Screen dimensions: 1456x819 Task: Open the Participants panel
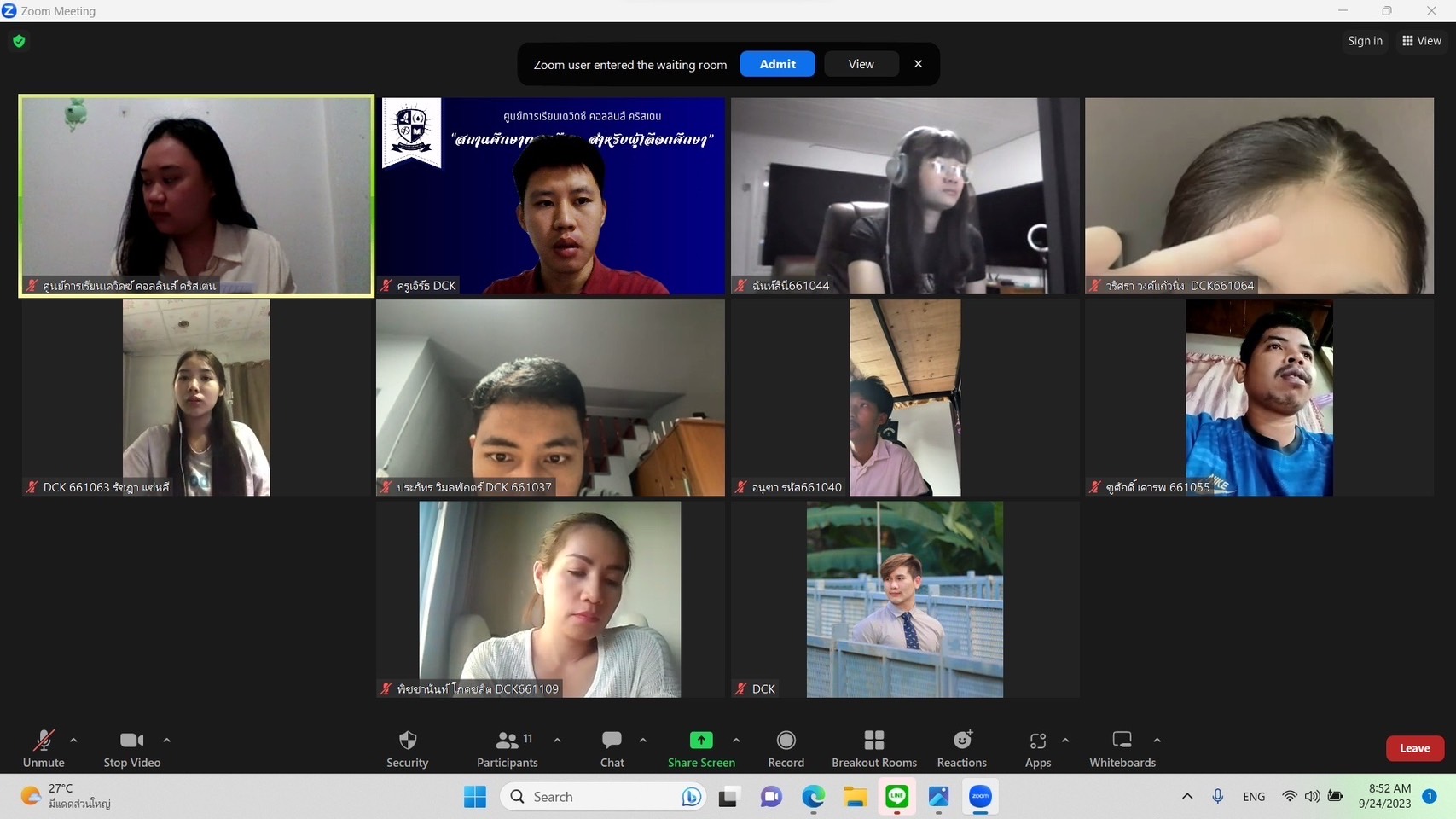(x=508, y=741)
